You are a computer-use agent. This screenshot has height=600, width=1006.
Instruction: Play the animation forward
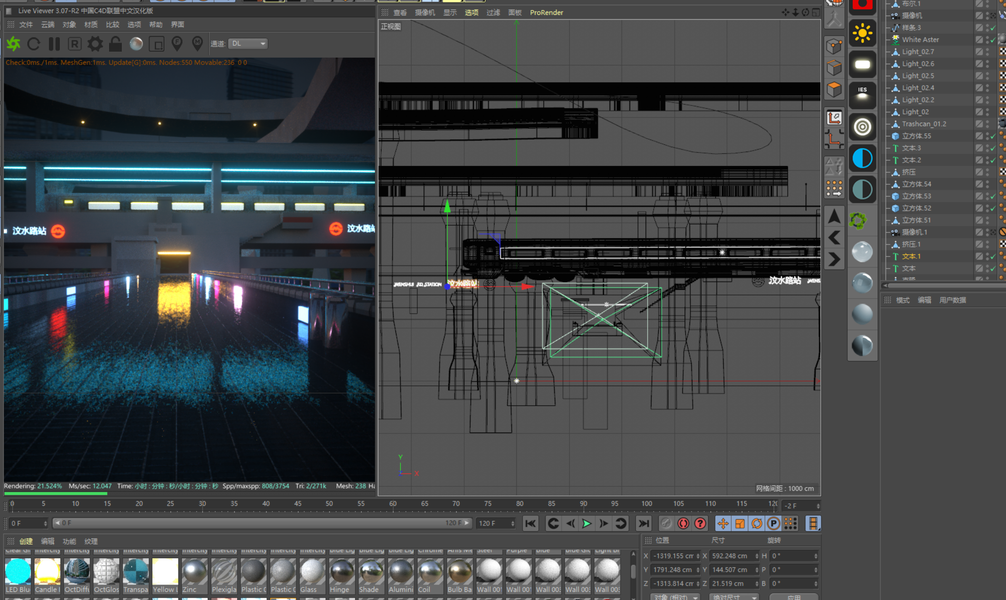point(586,524)
